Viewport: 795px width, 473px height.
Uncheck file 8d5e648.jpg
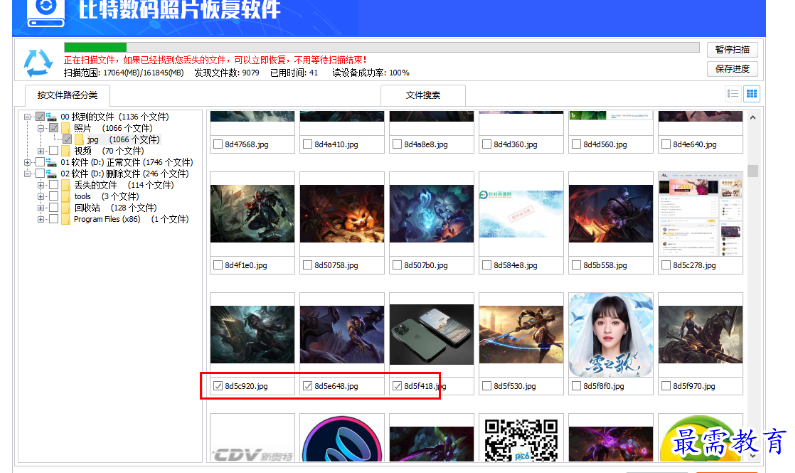(307, 386)
